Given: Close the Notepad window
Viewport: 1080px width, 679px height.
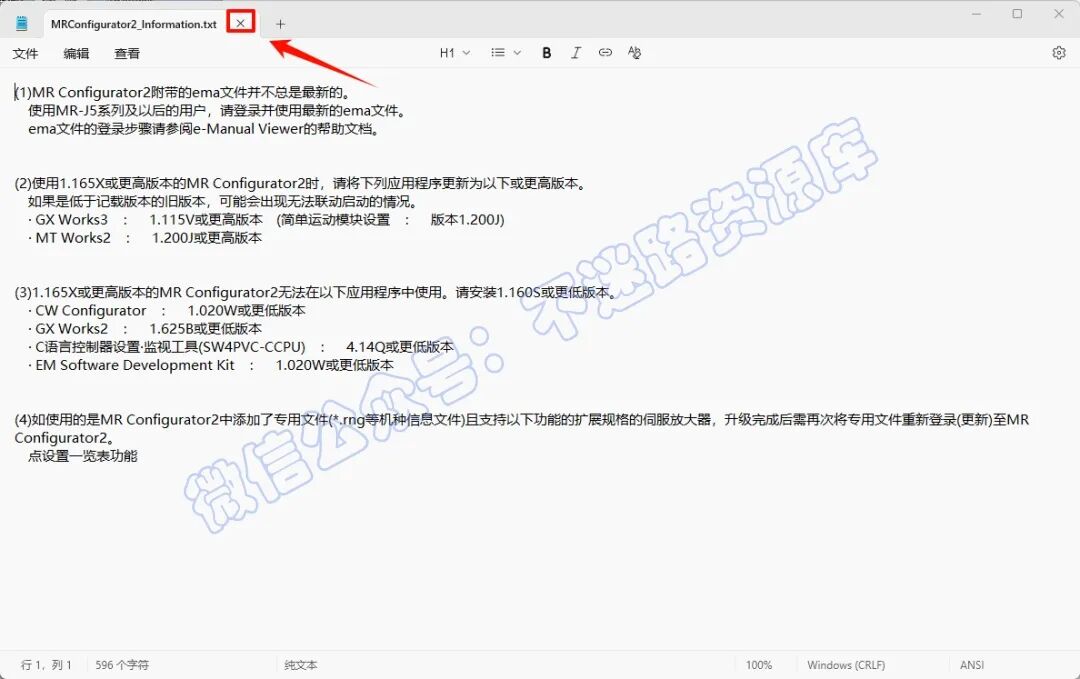Looking at the screenshot, I should click(x=1059, y=14).
